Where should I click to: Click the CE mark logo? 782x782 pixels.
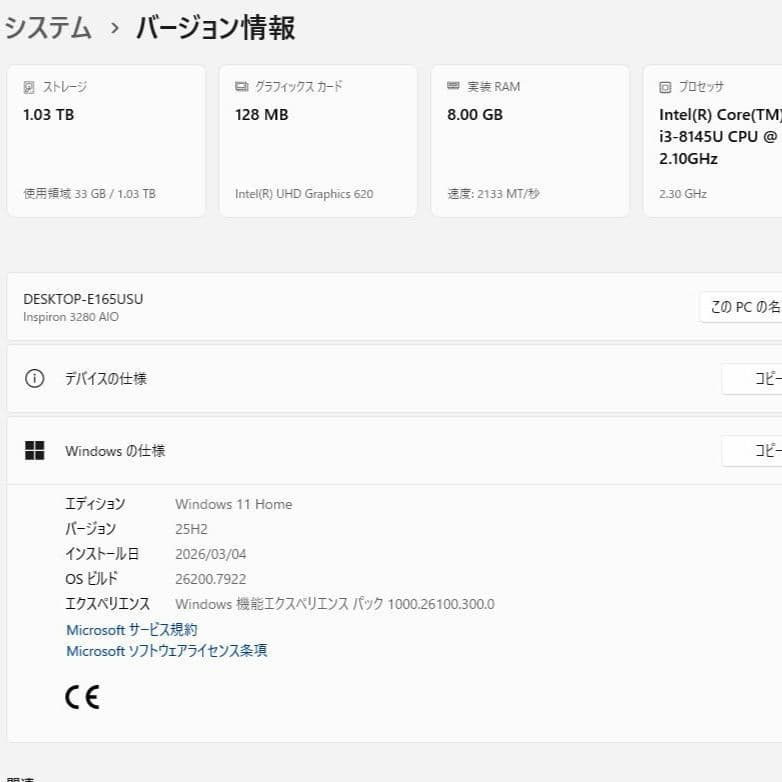(x=82, y=697)
